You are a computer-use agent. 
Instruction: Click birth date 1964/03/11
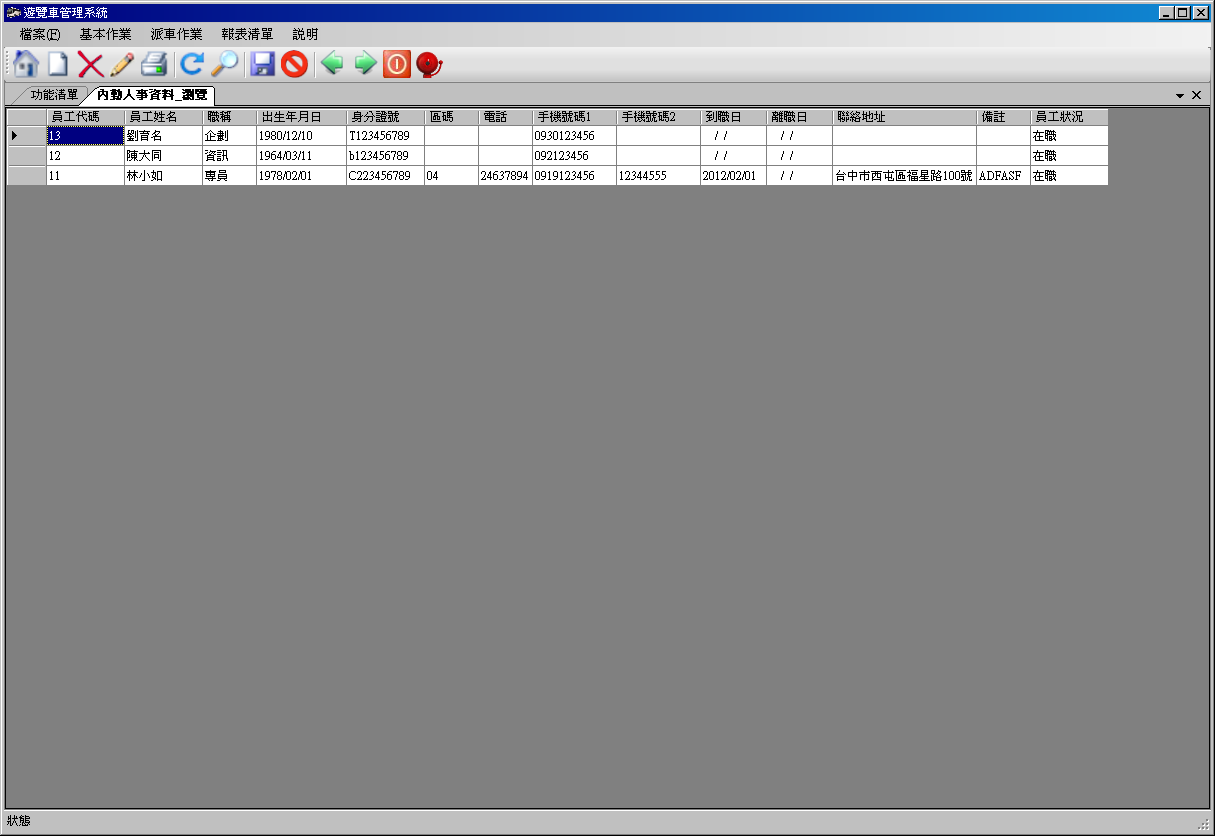pos(301,155)
